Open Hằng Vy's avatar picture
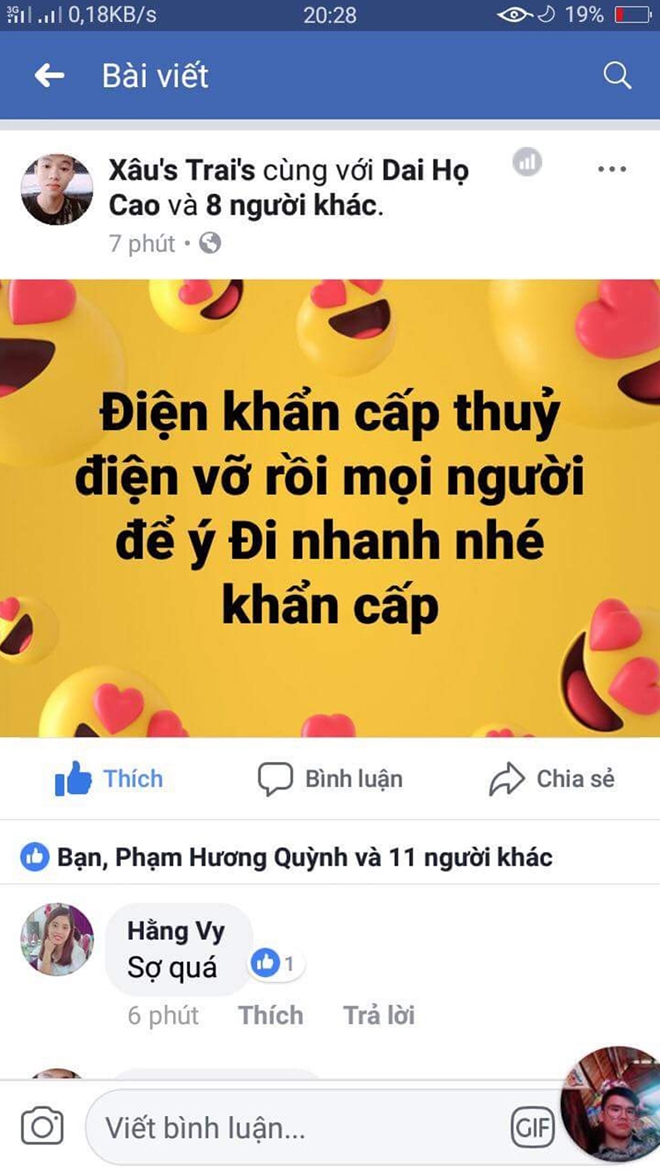The width and height of the screenshot is (660, 1173). 57,940
